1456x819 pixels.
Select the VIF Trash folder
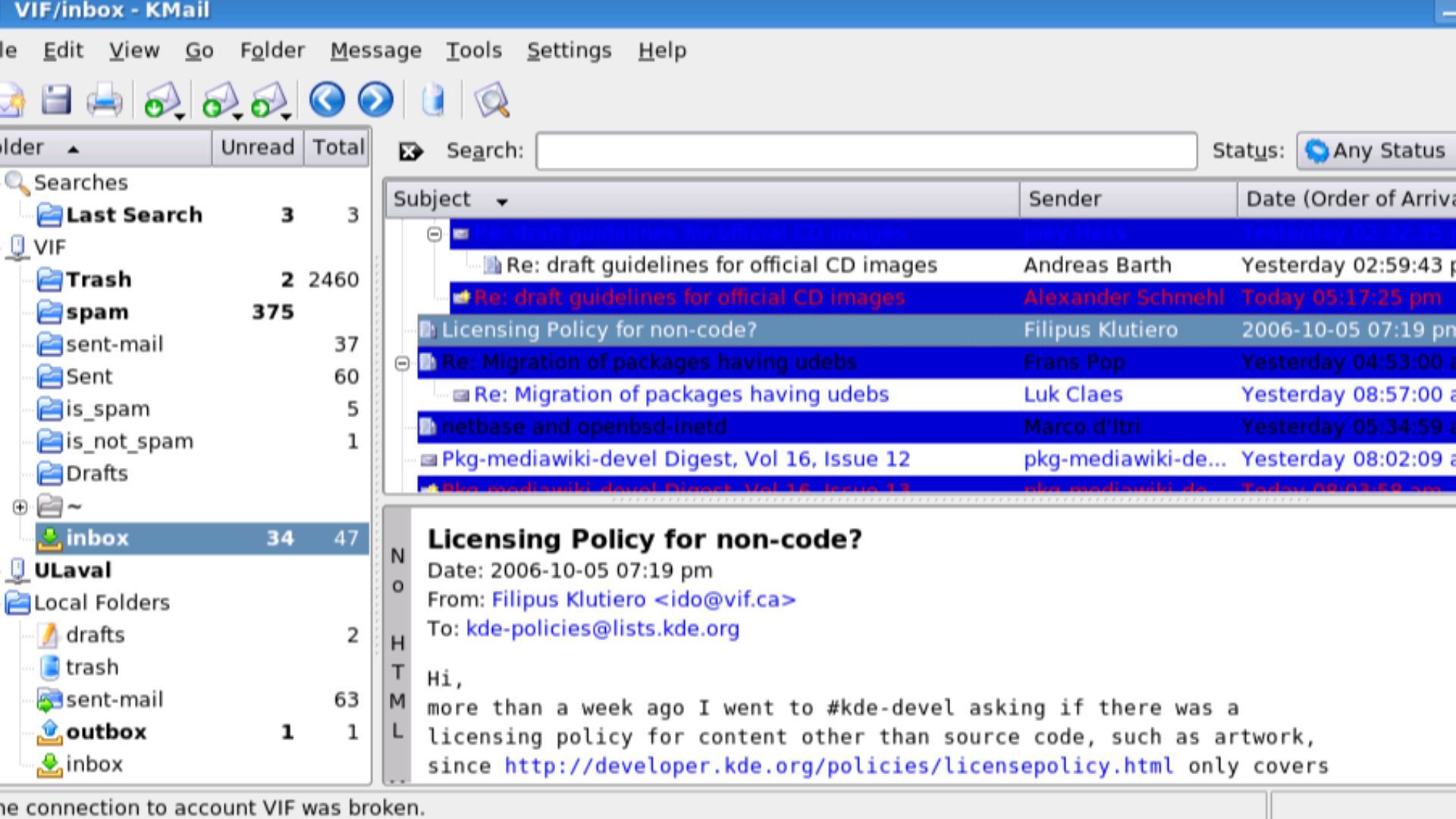point(98,280)
